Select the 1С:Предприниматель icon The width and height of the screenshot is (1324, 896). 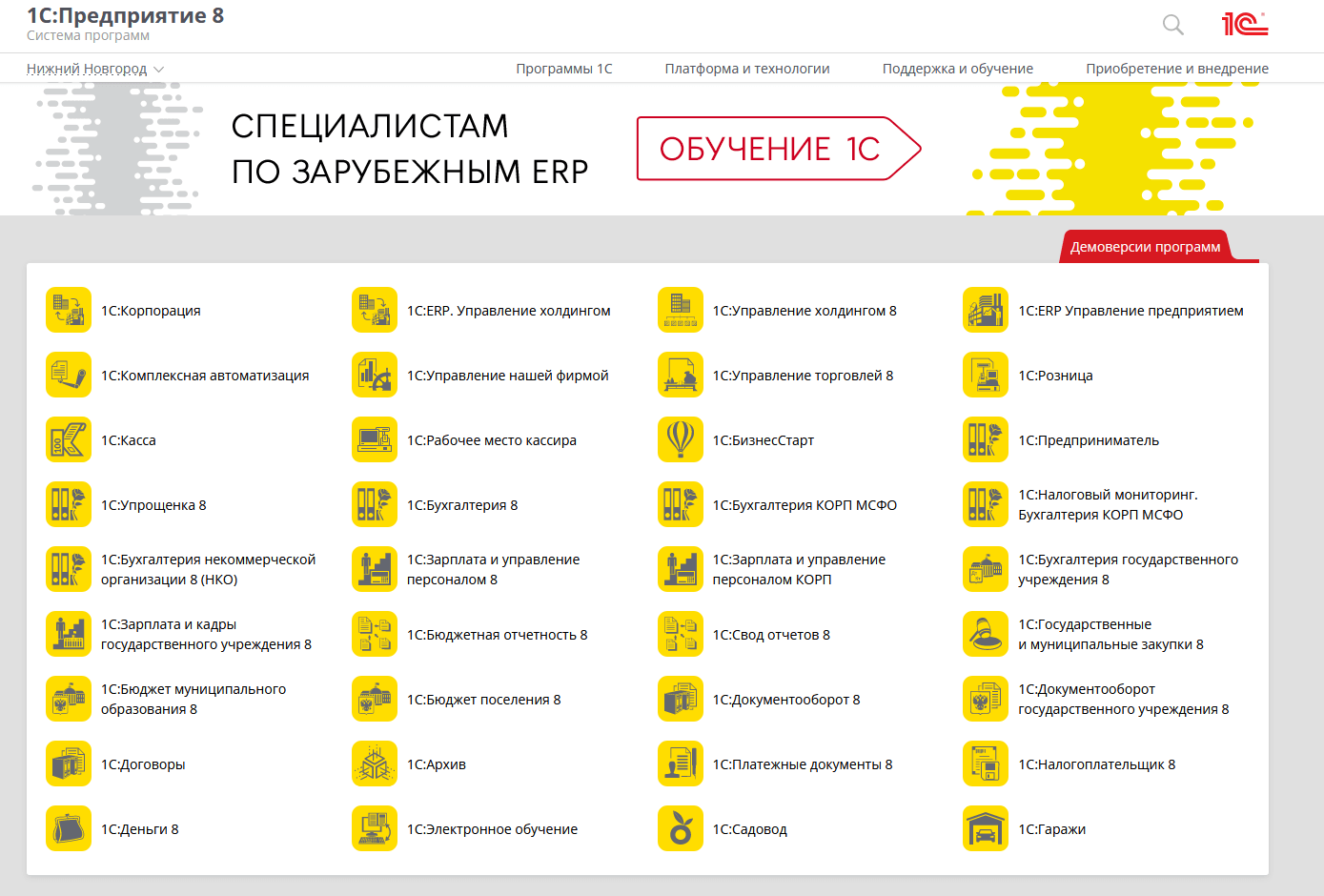pyautogui.click(x=986, y=440)
